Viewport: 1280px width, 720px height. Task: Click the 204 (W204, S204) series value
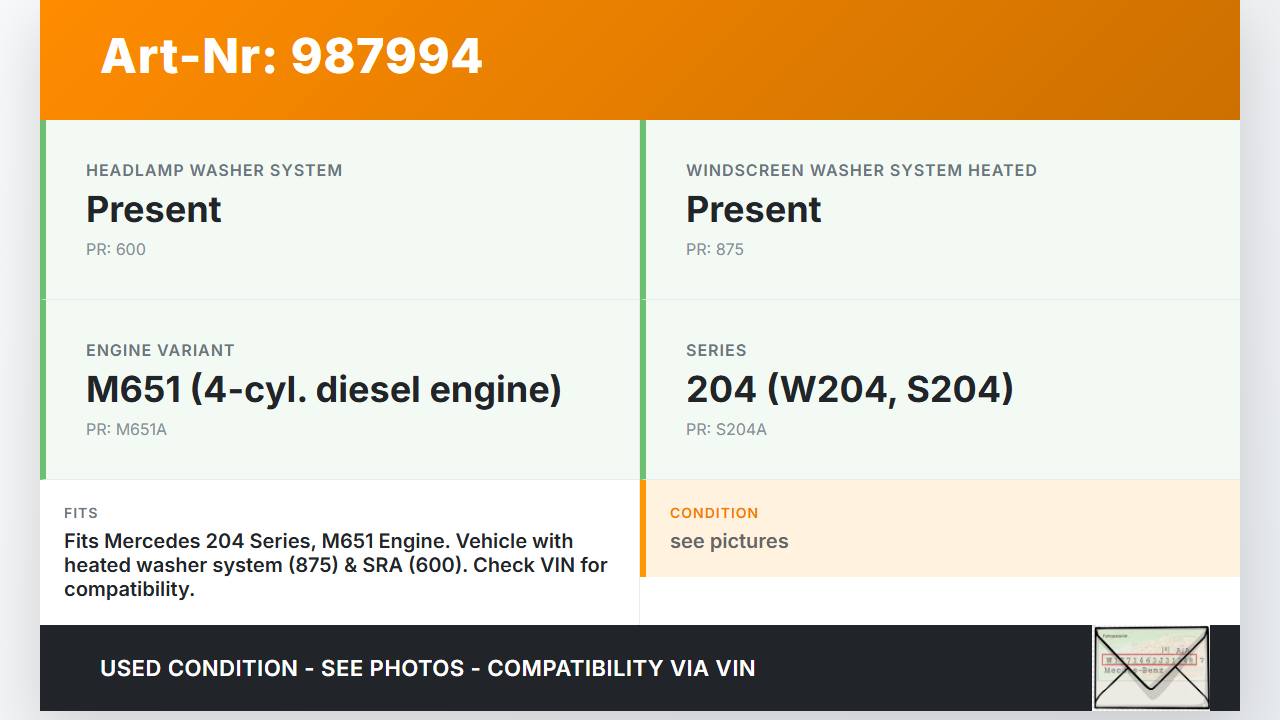tap(850, 390)
